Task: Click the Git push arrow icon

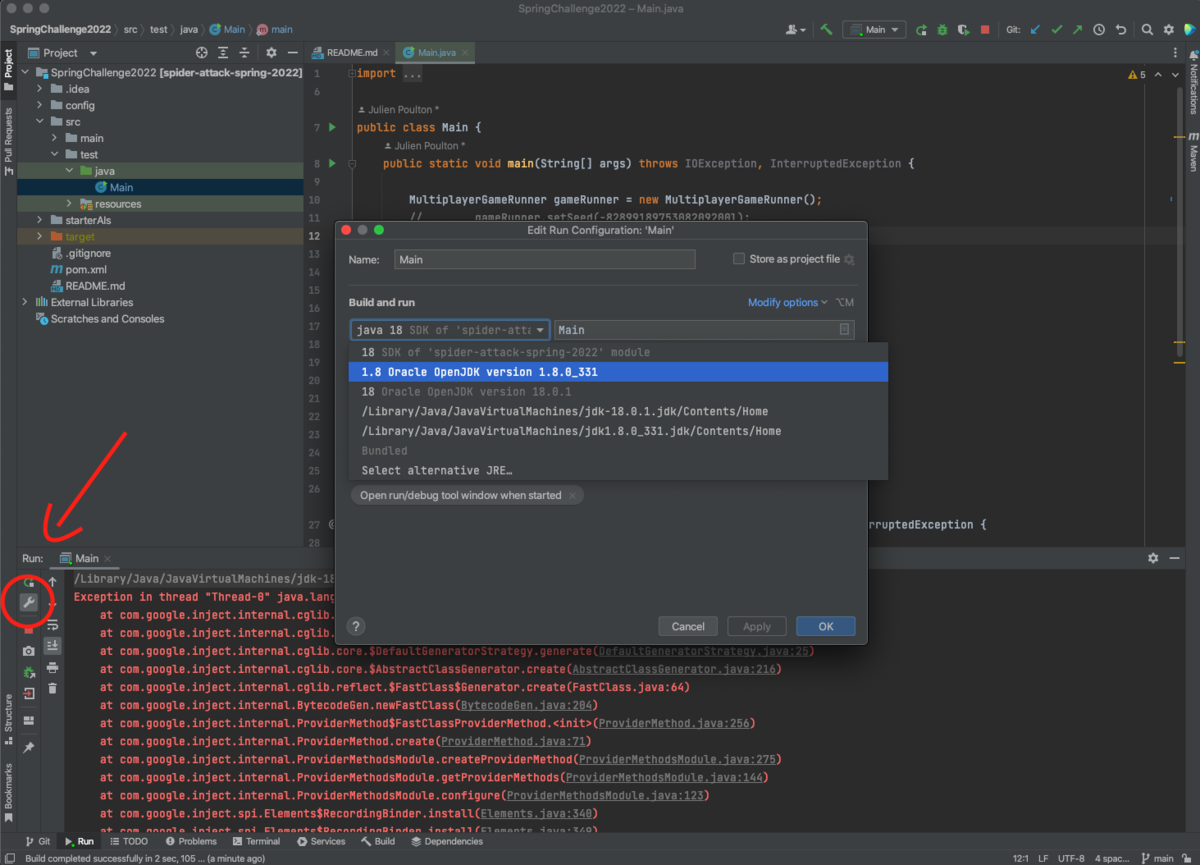Action: [1076, 30]
